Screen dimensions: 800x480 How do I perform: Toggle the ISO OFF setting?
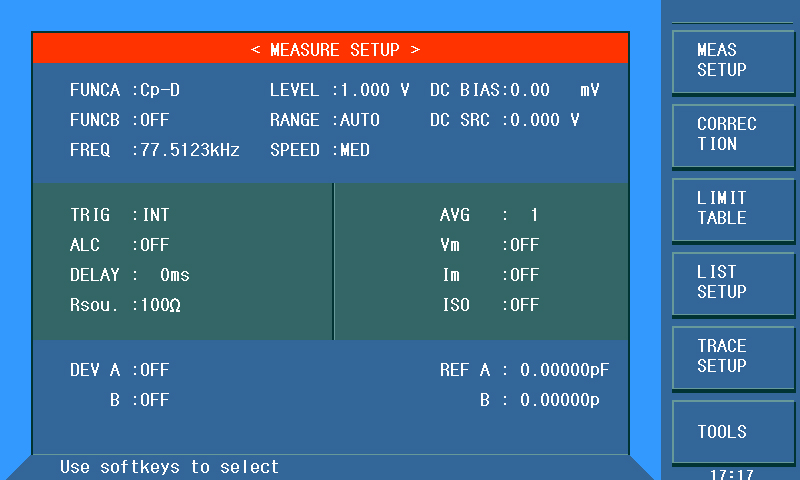525,305
